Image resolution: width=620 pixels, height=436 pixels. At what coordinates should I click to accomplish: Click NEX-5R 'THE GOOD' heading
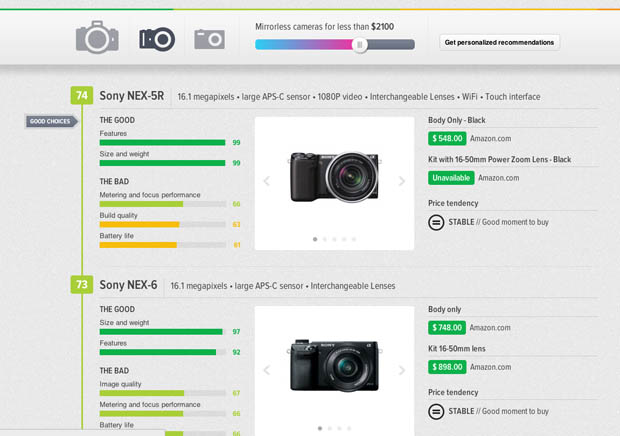point(117,120)
